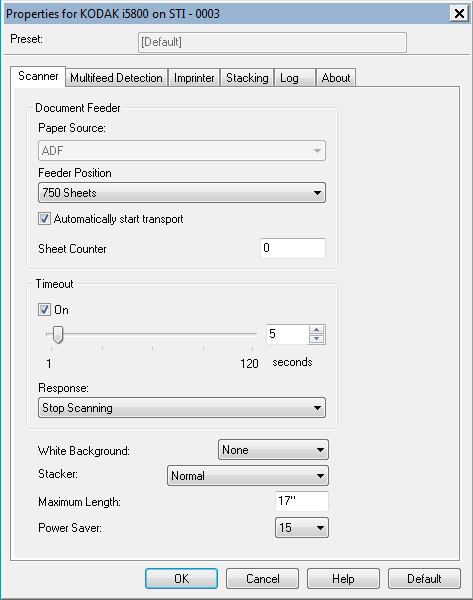The width and height of the screenshot is (473, 600).
Task: Close the Properties dialog window
Action: click(459, 14)
